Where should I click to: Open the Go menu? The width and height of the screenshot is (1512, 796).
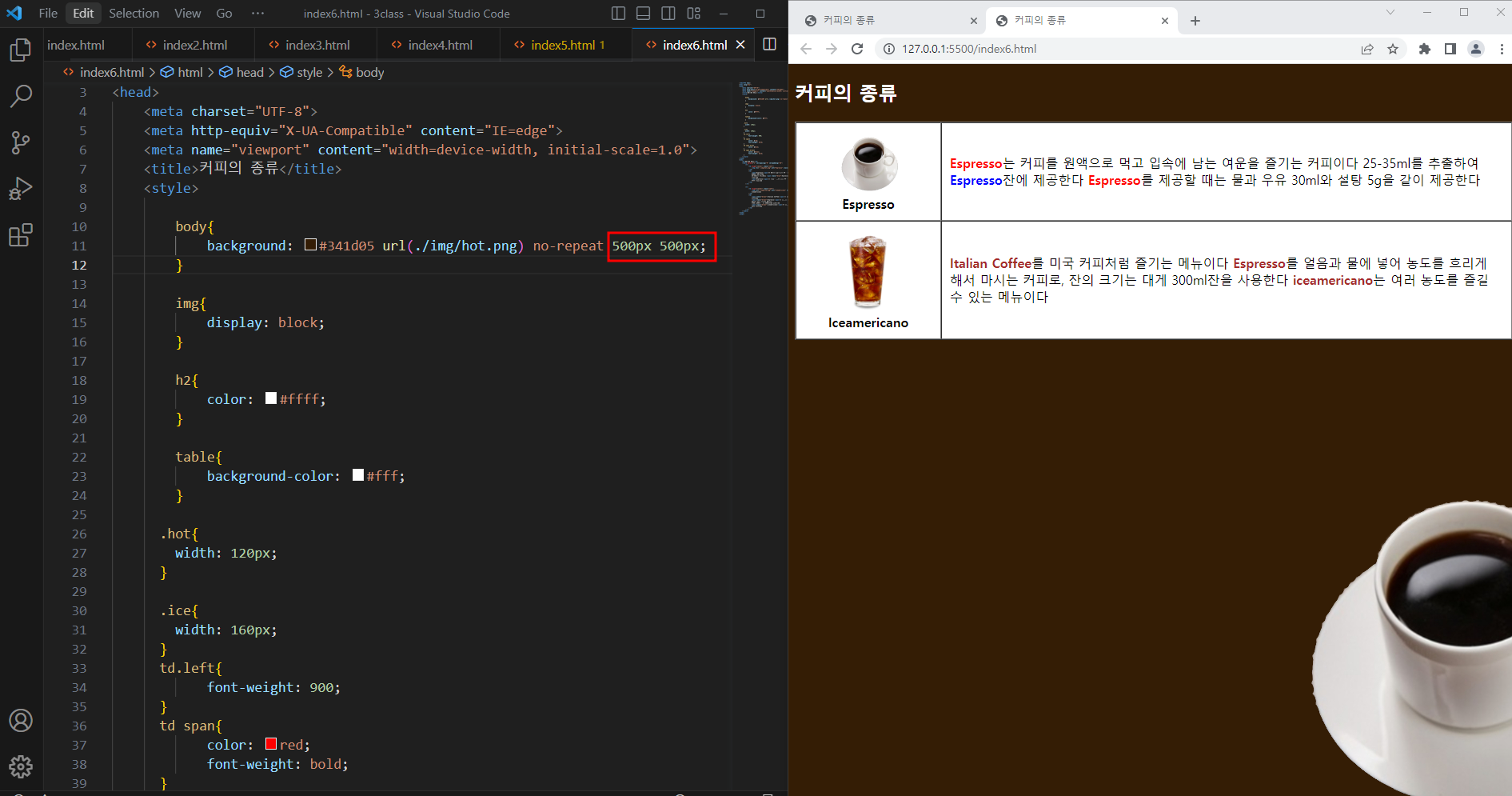(224, 13)
